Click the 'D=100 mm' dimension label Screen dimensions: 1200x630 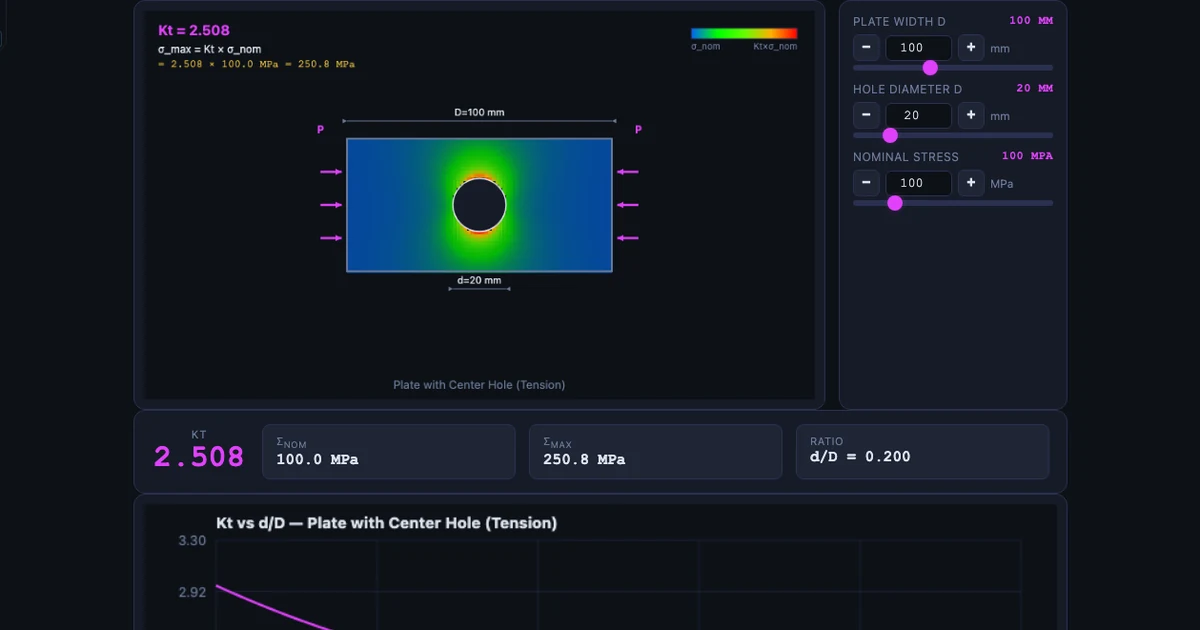pyautogui.click(x=479, y=112)
